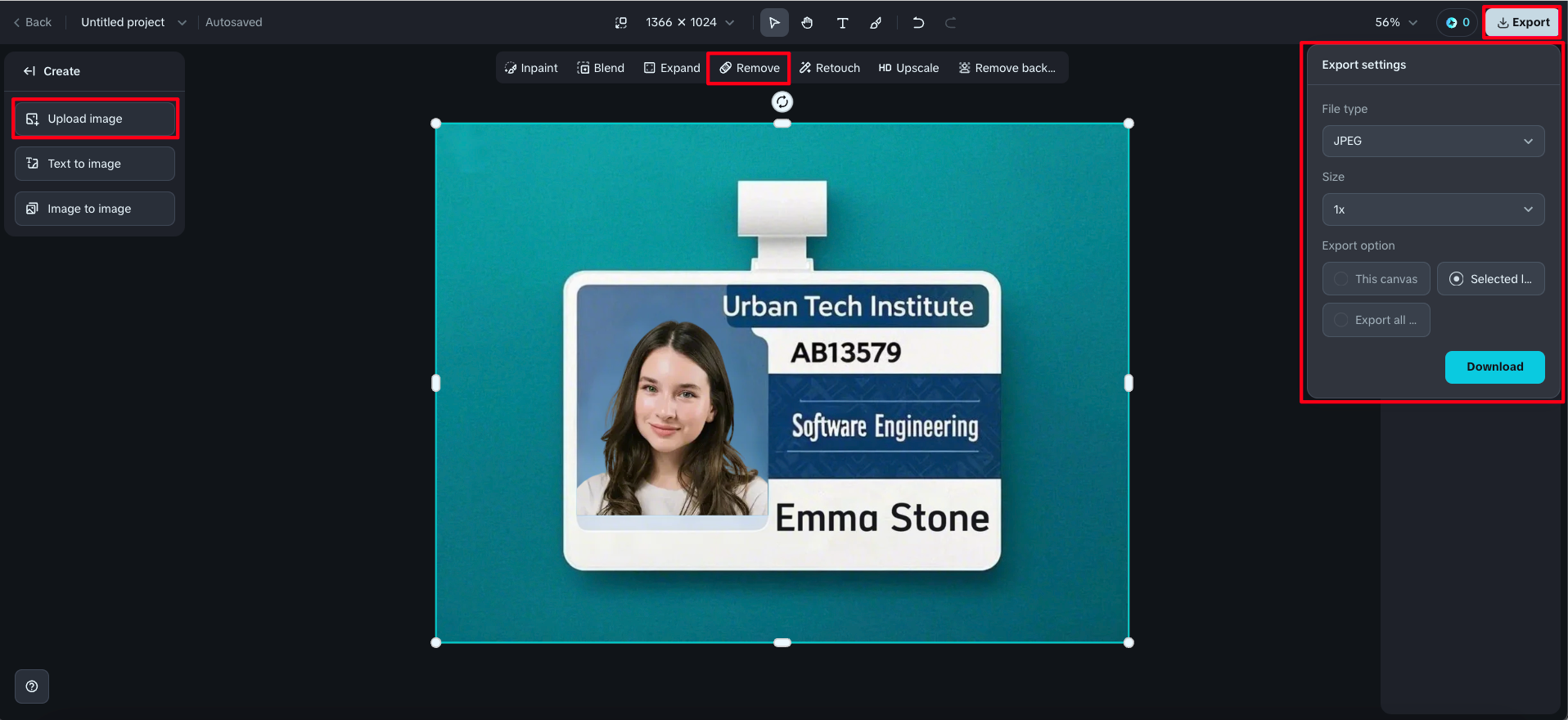The image size is (1568, 720).
Task: Click the Autosaved status text
Action: coord(234,22)
